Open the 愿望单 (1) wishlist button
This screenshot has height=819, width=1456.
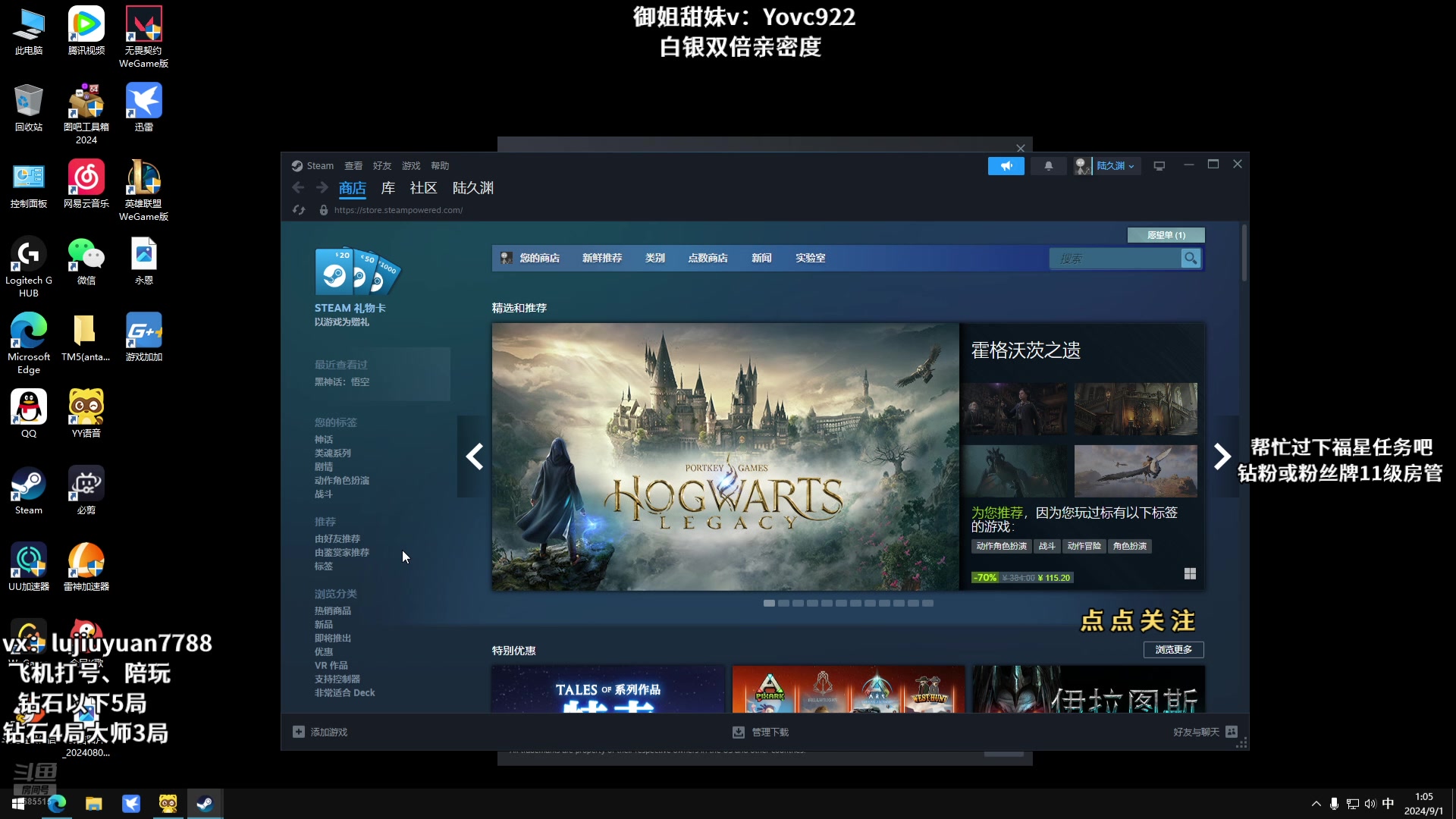coord(1166,235)
